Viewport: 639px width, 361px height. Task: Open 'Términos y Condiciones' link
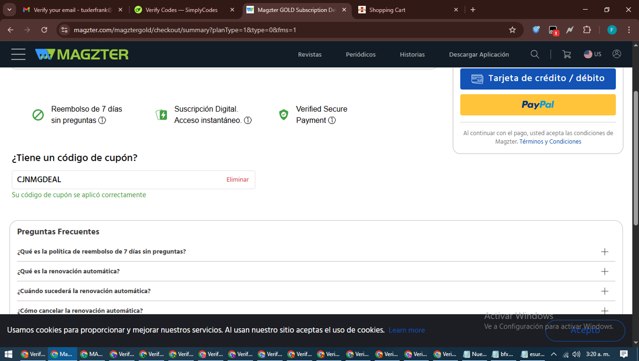[550, 141]
